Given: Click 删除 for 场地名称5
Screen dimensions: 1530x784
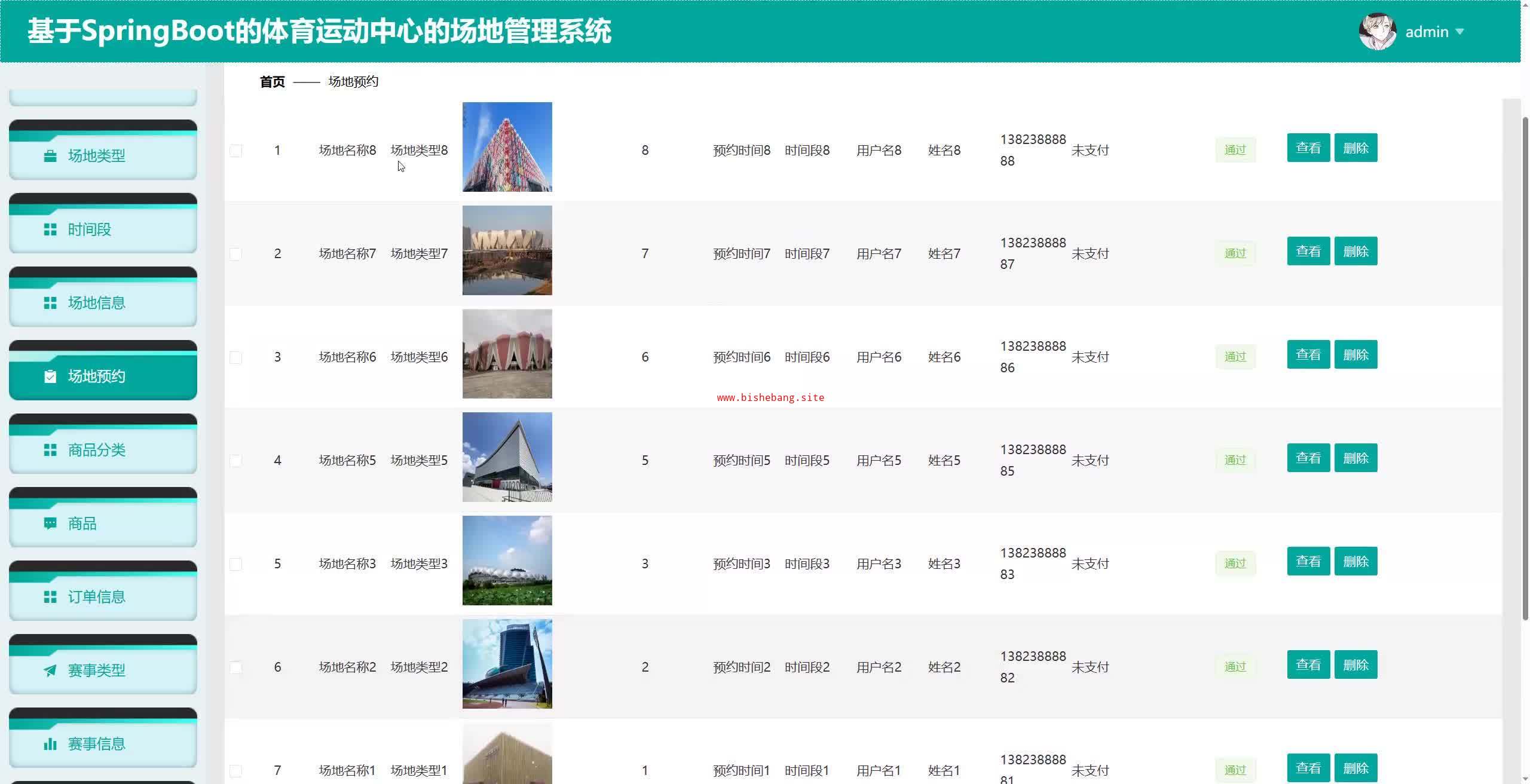Looking at the screenshot, I should (x=1355, y=458).
